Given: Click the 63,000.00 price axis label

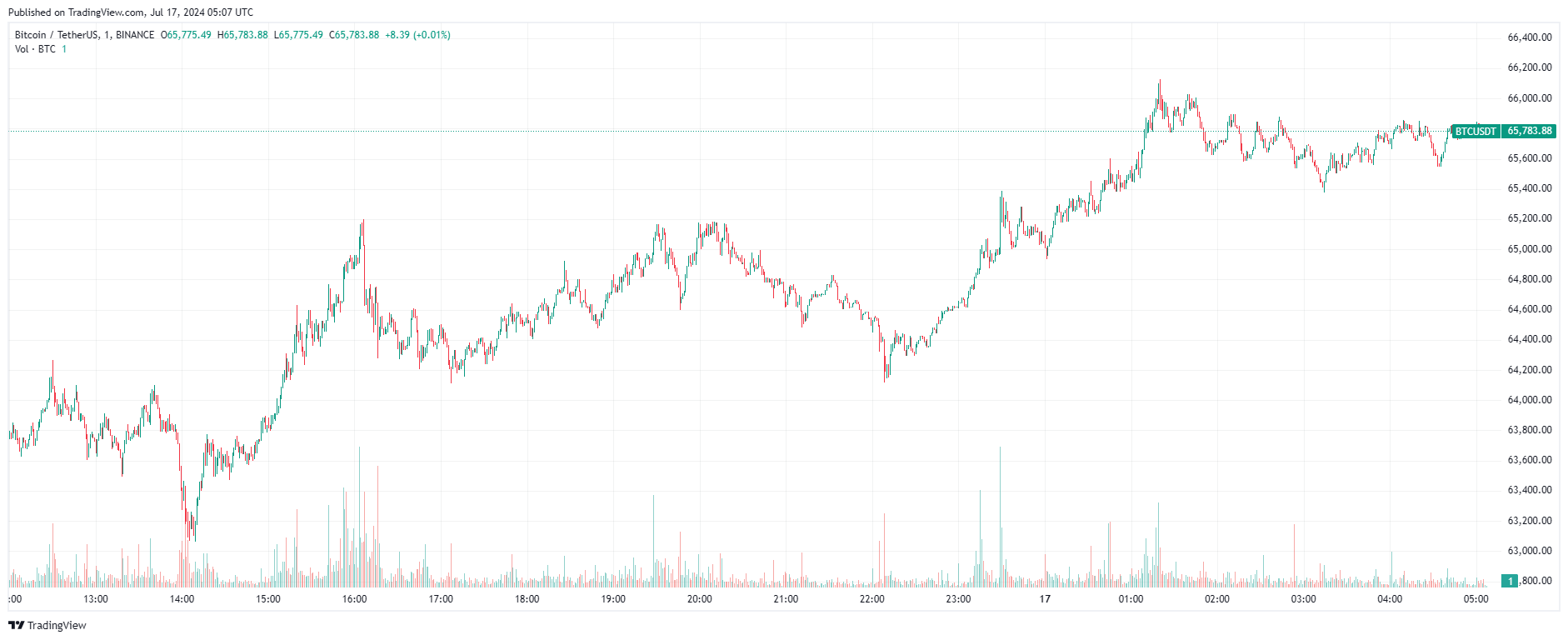Looking at the screenshot, I should coord(1530,551).
